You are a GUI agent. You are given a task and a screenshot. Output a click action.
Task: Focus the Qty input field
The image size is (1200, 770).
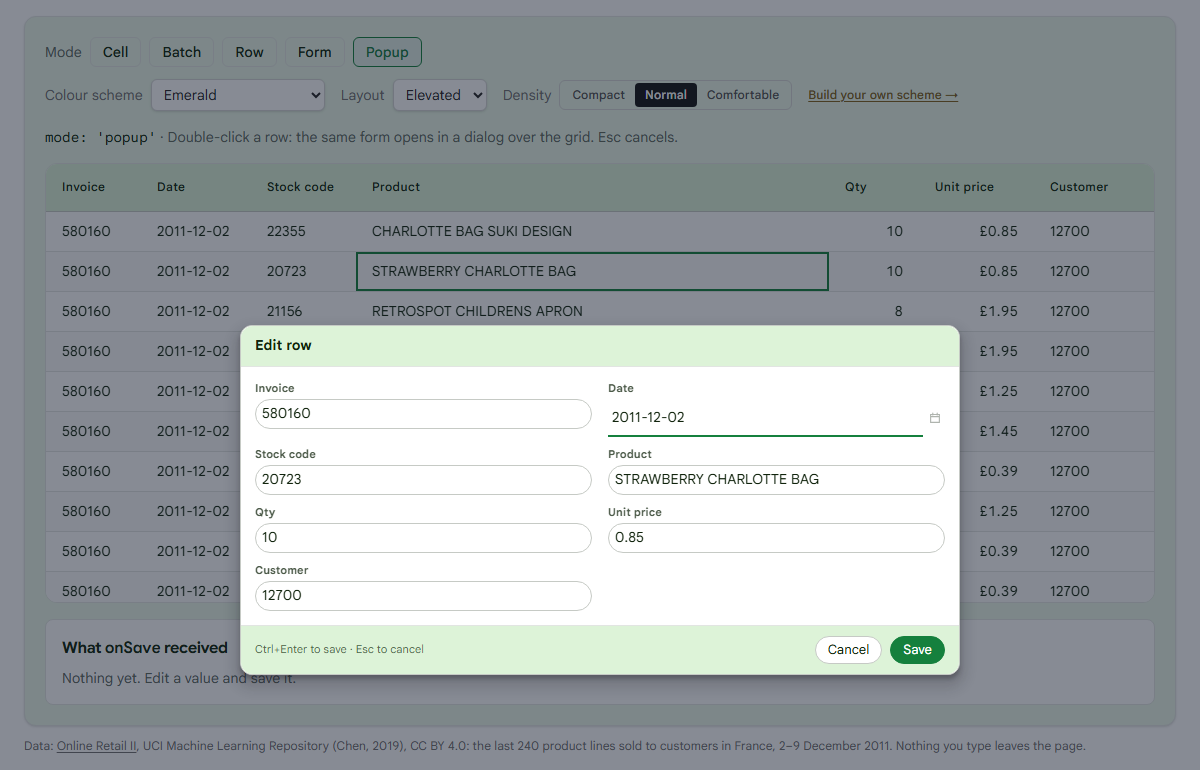pyautogui.click(x=423, y=538)
